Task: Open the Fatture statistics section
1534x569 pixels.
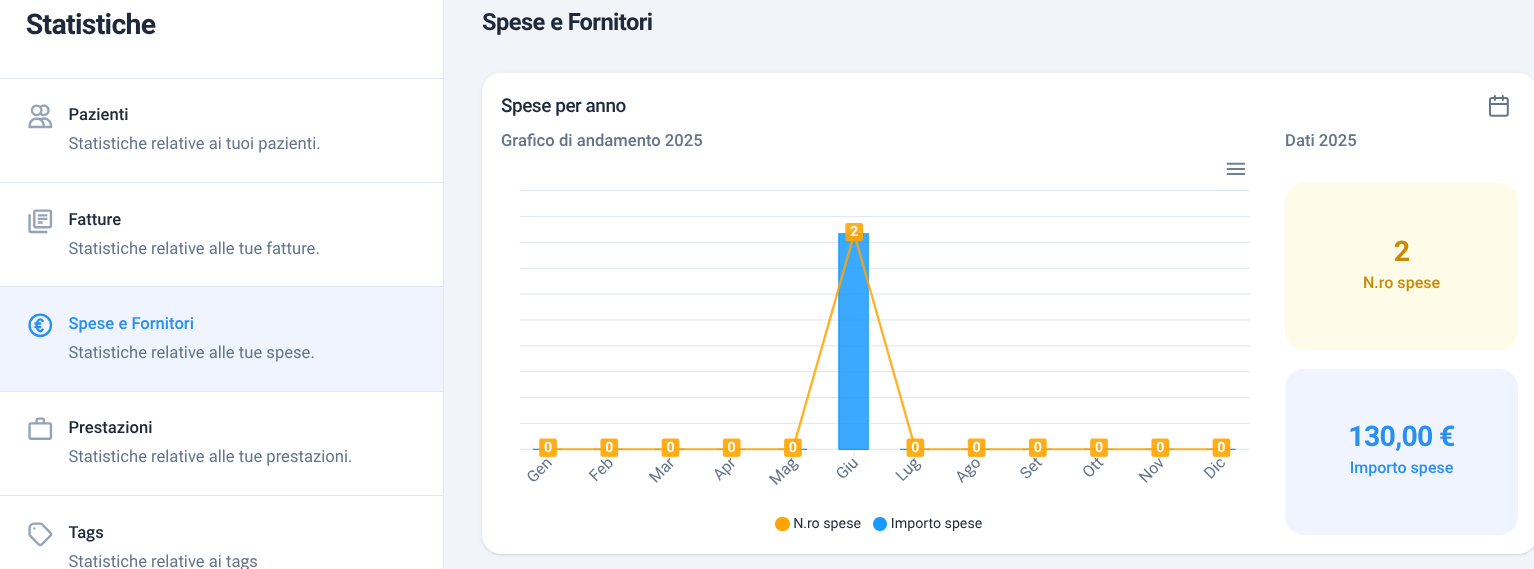Action: click(221, 234)
